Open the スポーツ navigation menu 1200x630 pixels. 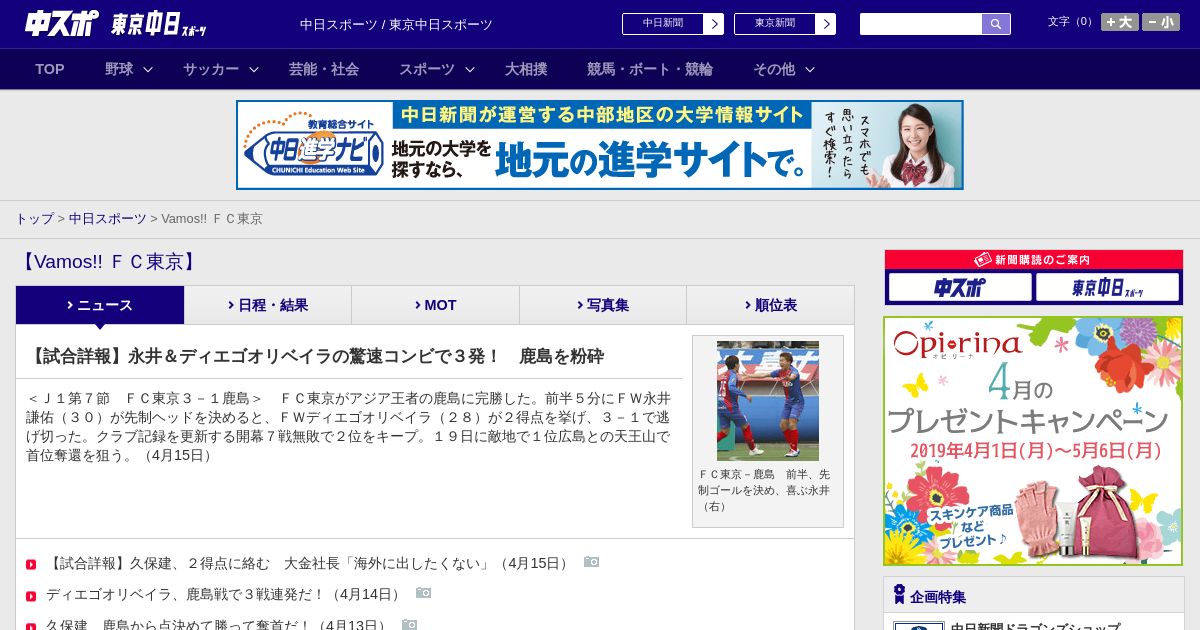[x=427, y=69]
